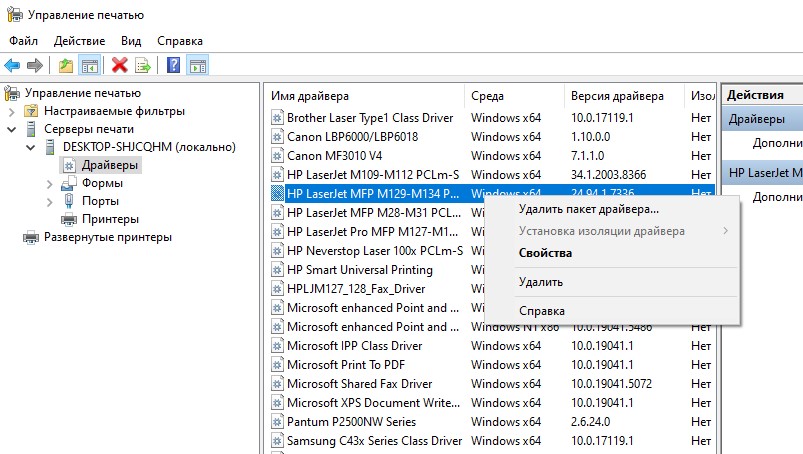Click the HPLJM127_128_Fax_Driver row icon
This screenshot has width=803, height=454.
pyautogui.click(x=277, y=289)
